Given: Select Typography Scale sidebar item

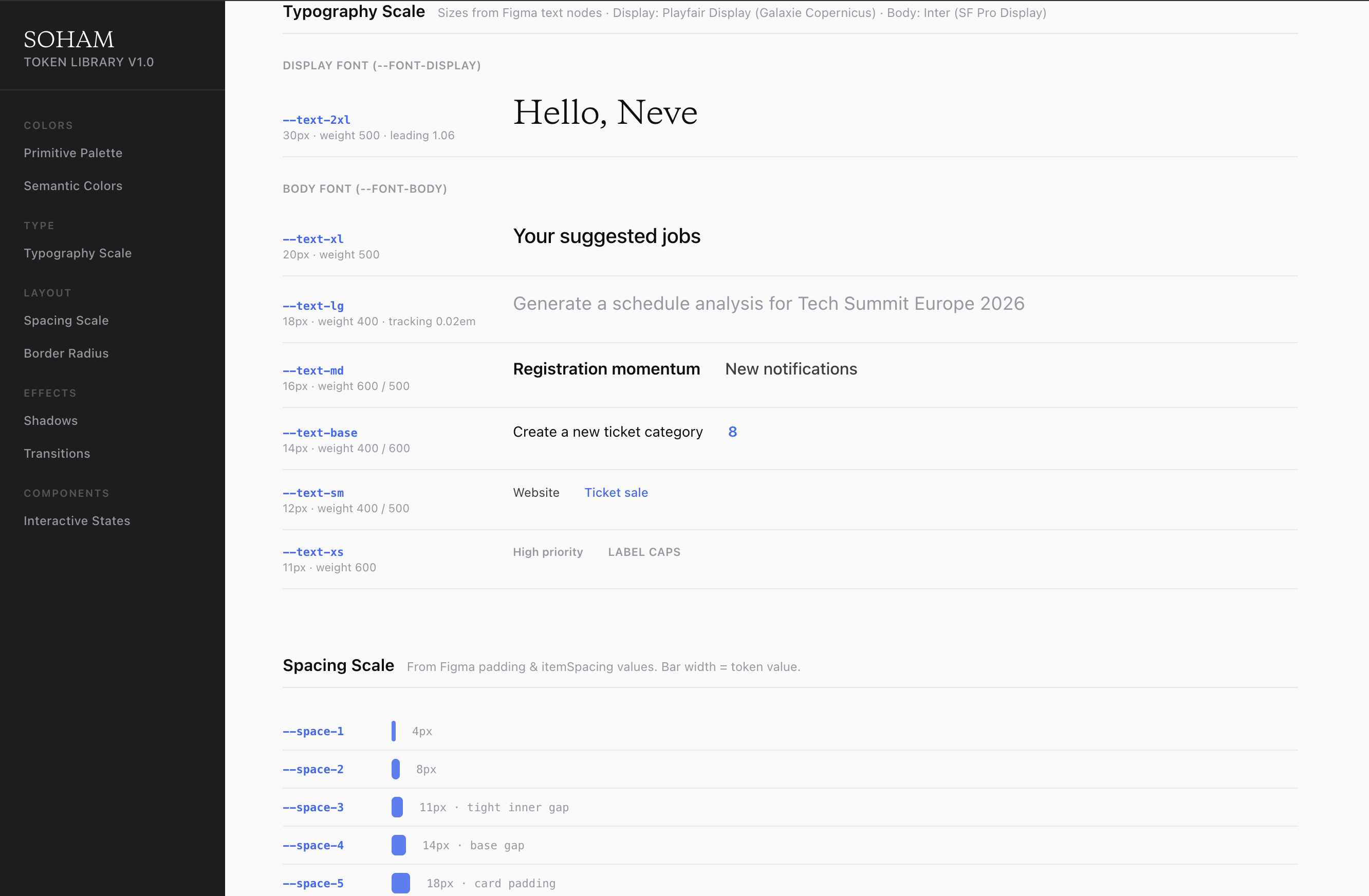Looking at the screenshot, I should [78, 253].
